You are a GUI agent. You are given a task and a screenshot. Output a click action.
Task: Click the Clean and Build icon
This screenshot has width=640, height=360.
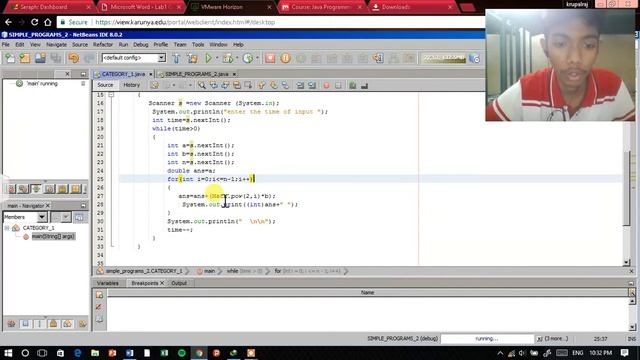point(192,58)
